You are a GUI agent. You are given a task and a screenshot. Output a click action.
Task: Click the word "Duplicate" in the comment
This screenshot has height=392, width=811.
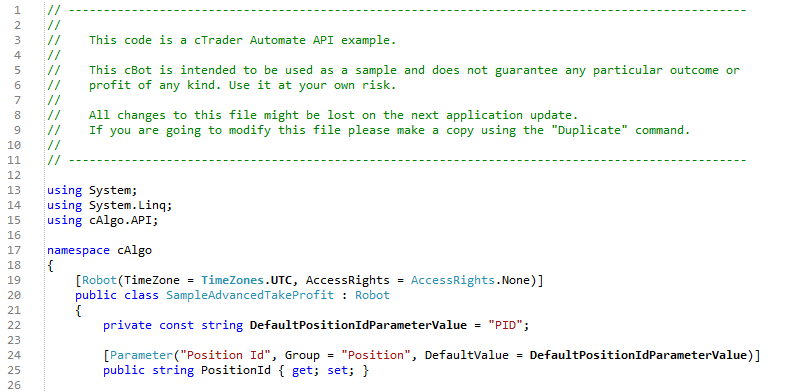[589, 130]
